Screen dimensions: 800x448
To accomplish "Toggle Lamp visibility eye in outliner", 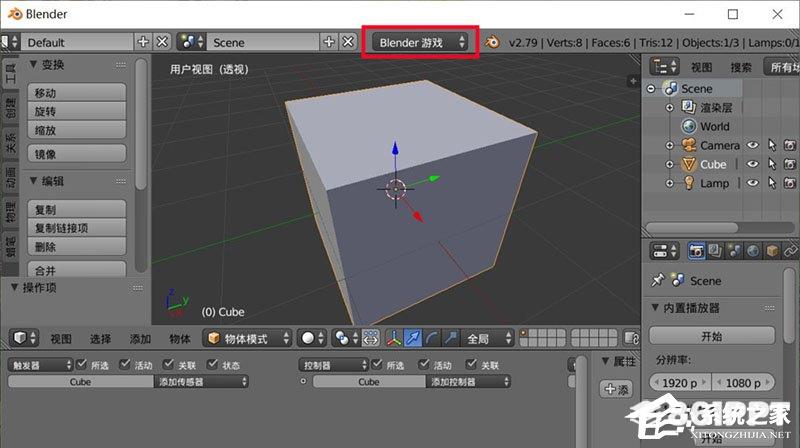I will pos(753,183).
